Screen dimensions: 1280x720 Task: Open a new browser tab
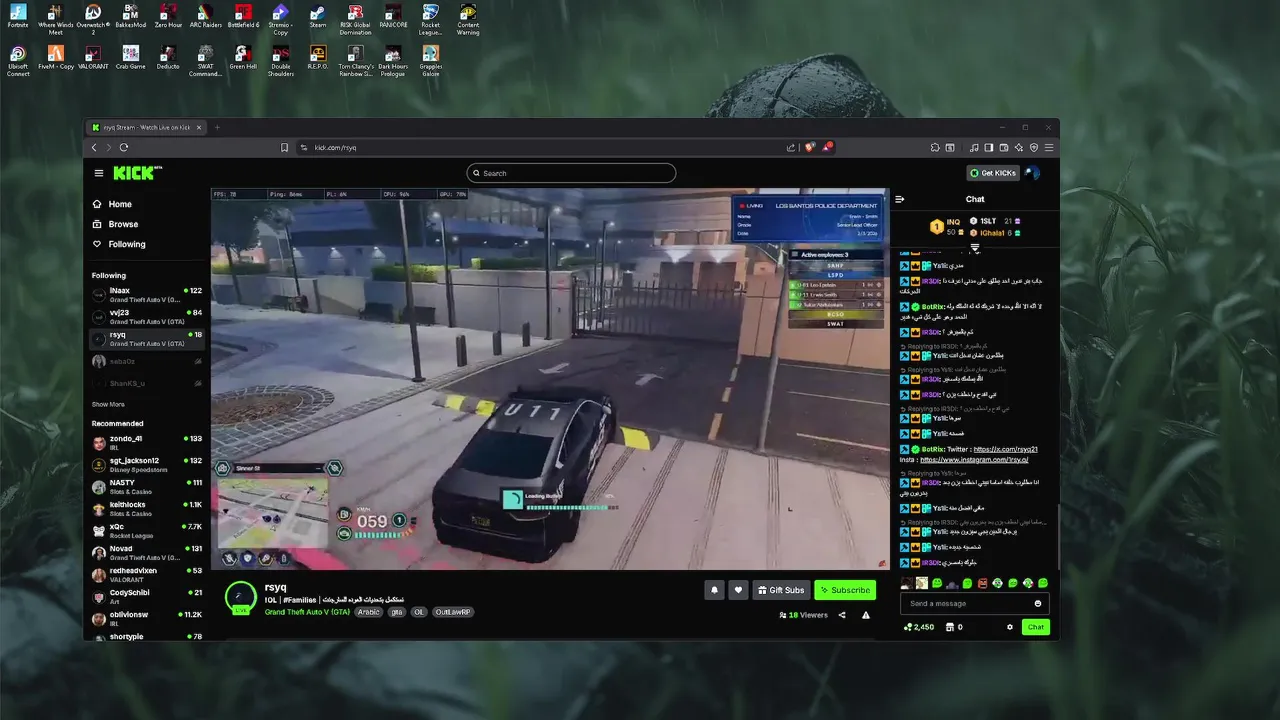point(217,127)
